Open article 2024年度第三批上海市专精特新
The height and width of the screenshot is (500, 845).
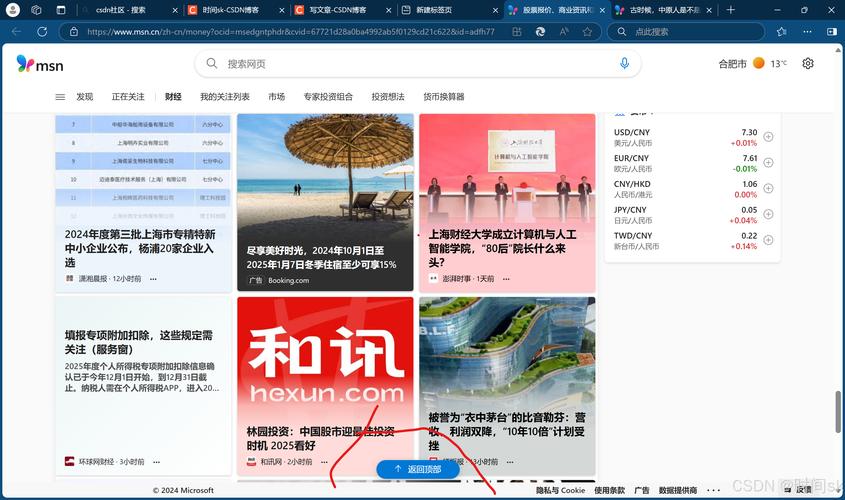(x=140, y=248)
